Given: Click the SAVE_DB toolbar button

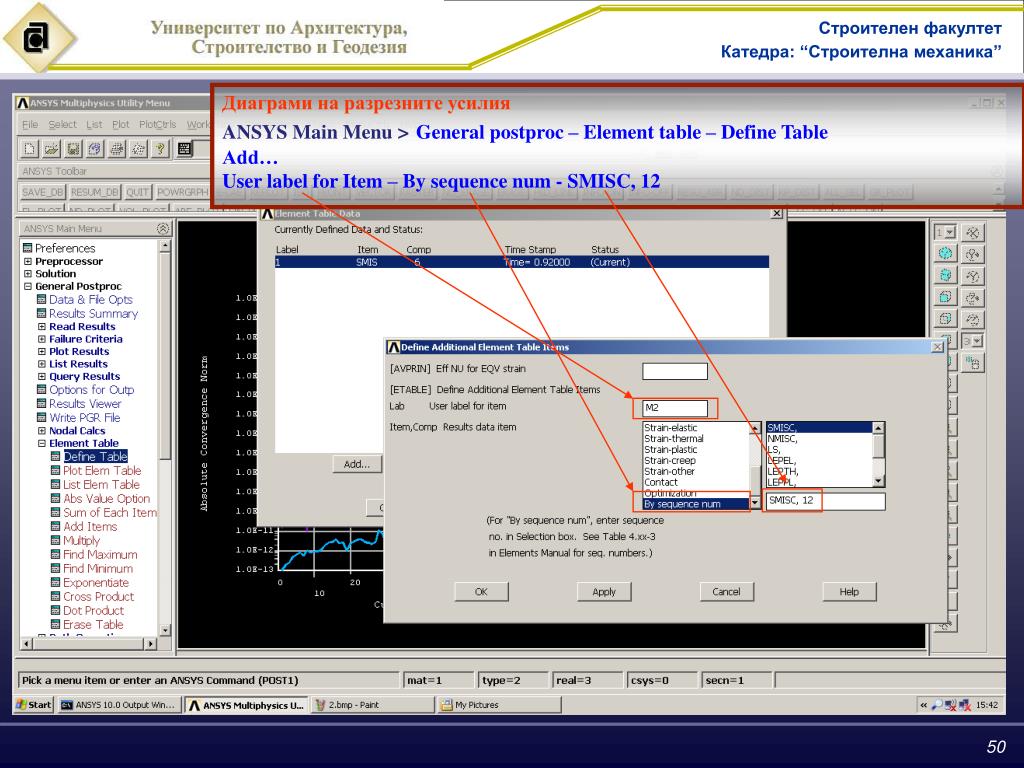Looking at the screenshot, I should tap(42, 192).
